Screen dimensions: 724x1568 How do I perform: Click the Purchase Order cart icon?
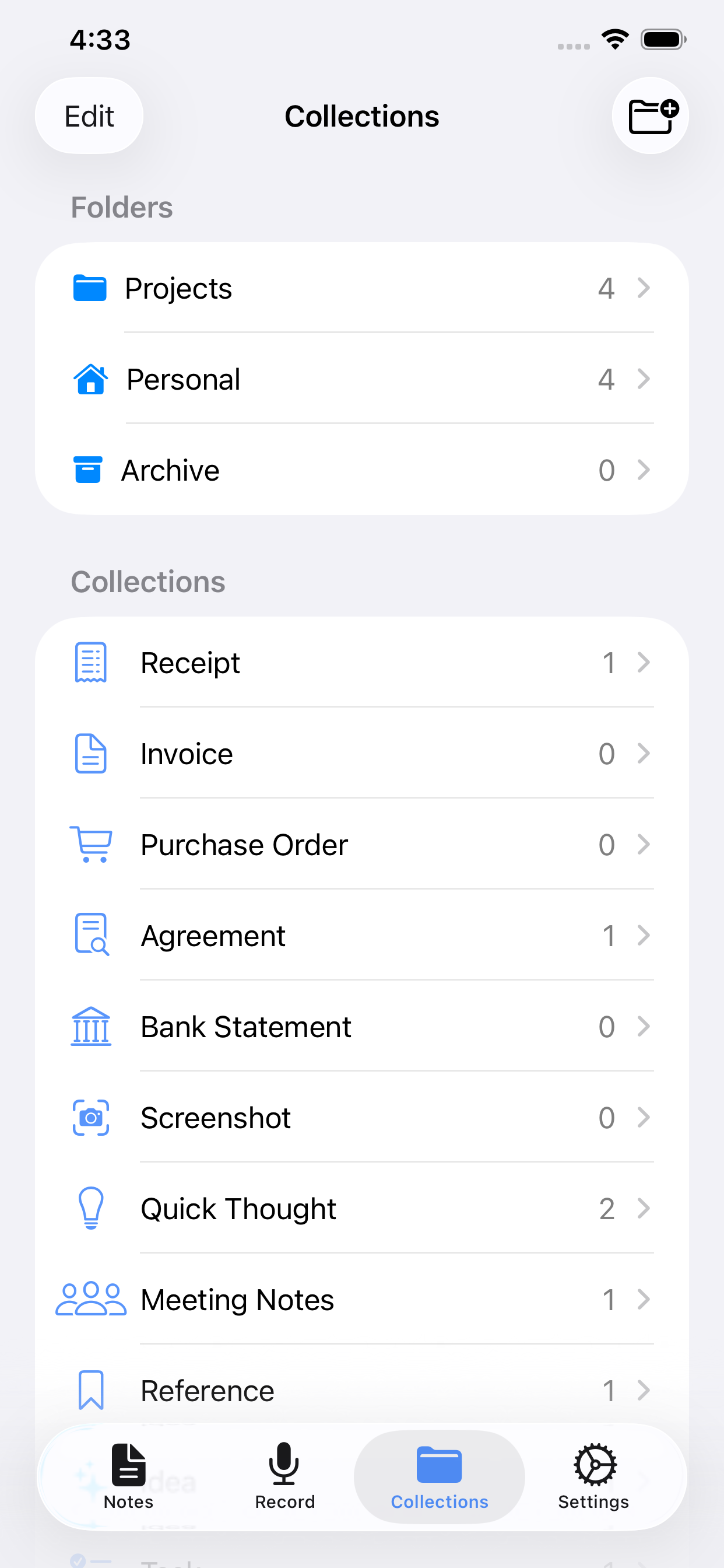[91, 844]
